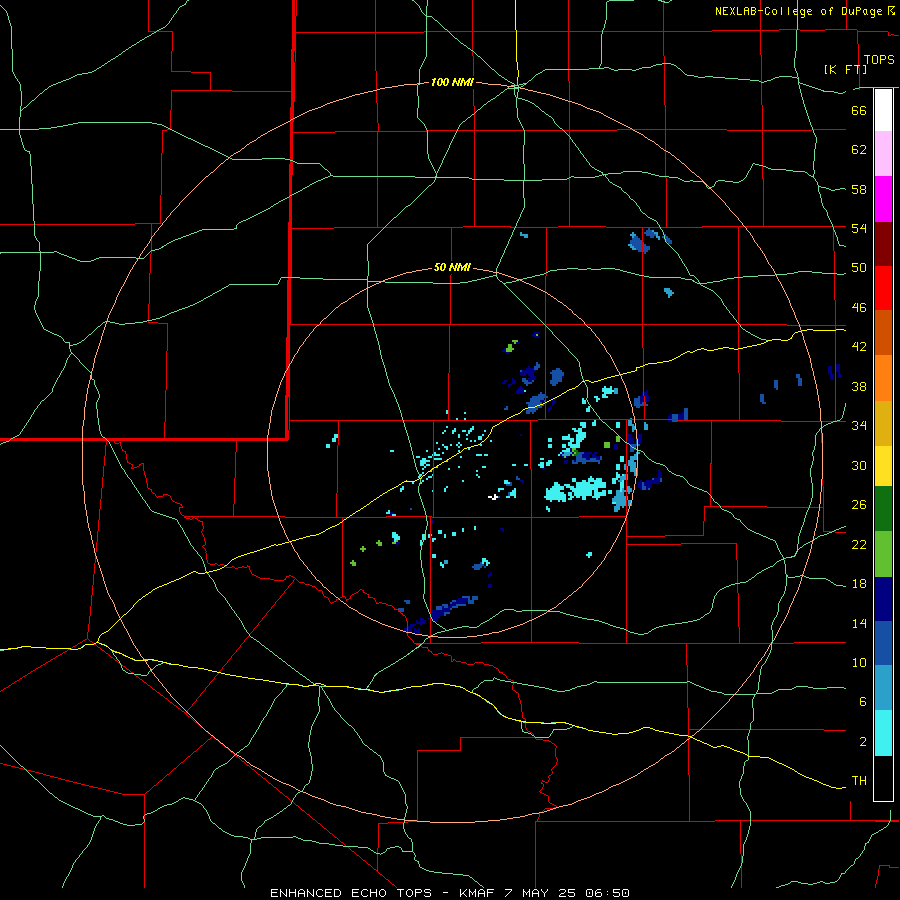Click legend value '58'

pos(859,189)
